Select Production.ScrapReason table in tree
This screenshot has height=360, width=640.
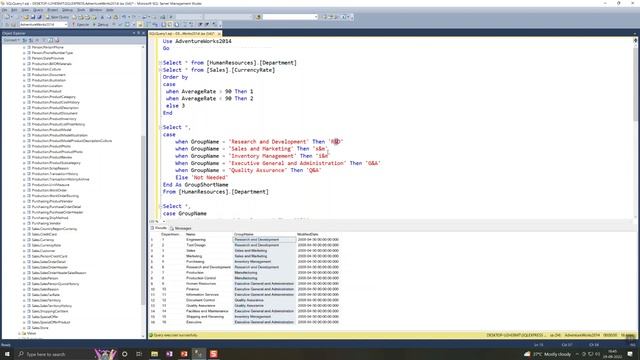pos(50,168)
